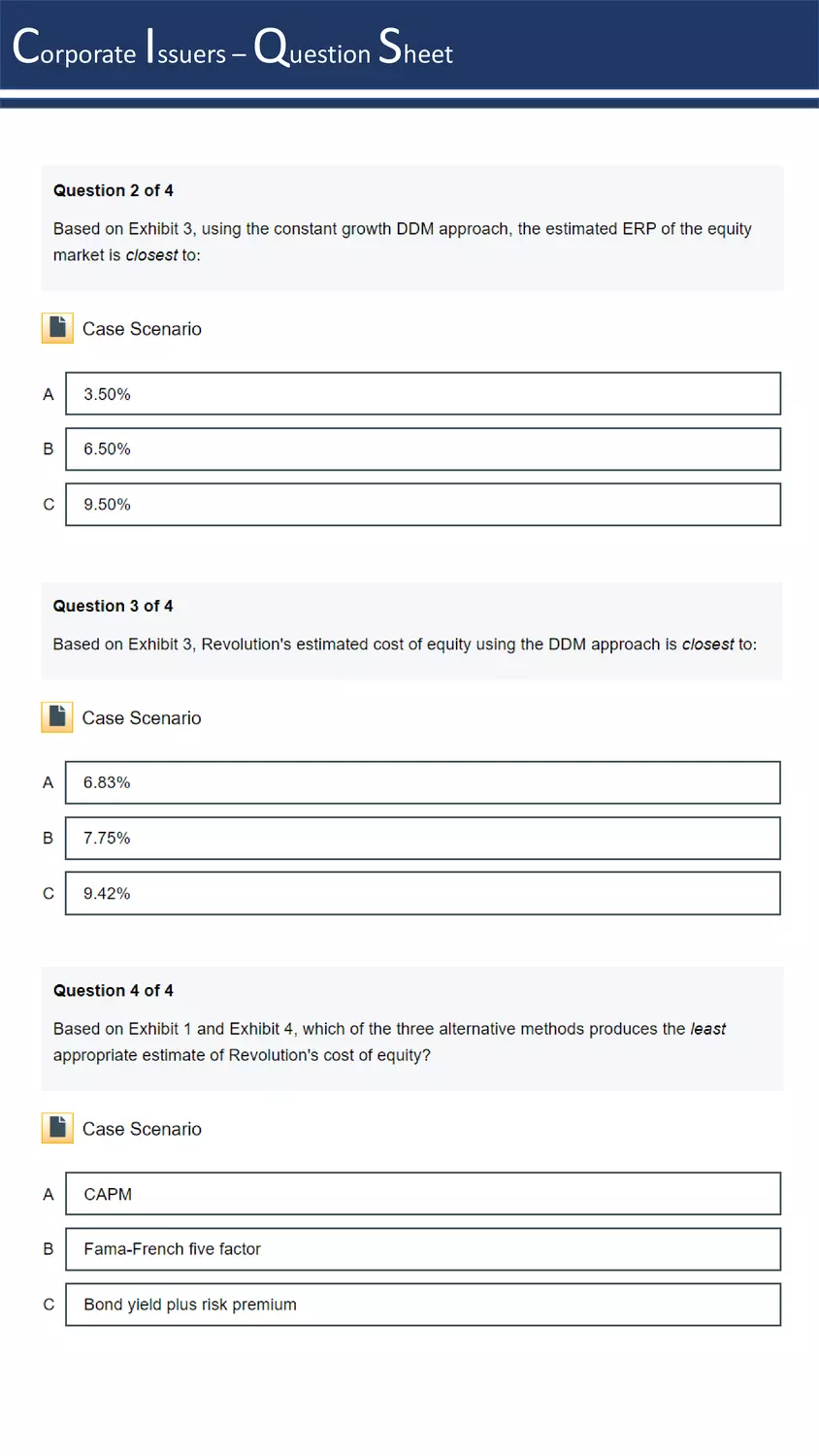This screenshot has height=1456, width=819.
Task: Select CAPM as the answer
Action: tap(423, 1194)
